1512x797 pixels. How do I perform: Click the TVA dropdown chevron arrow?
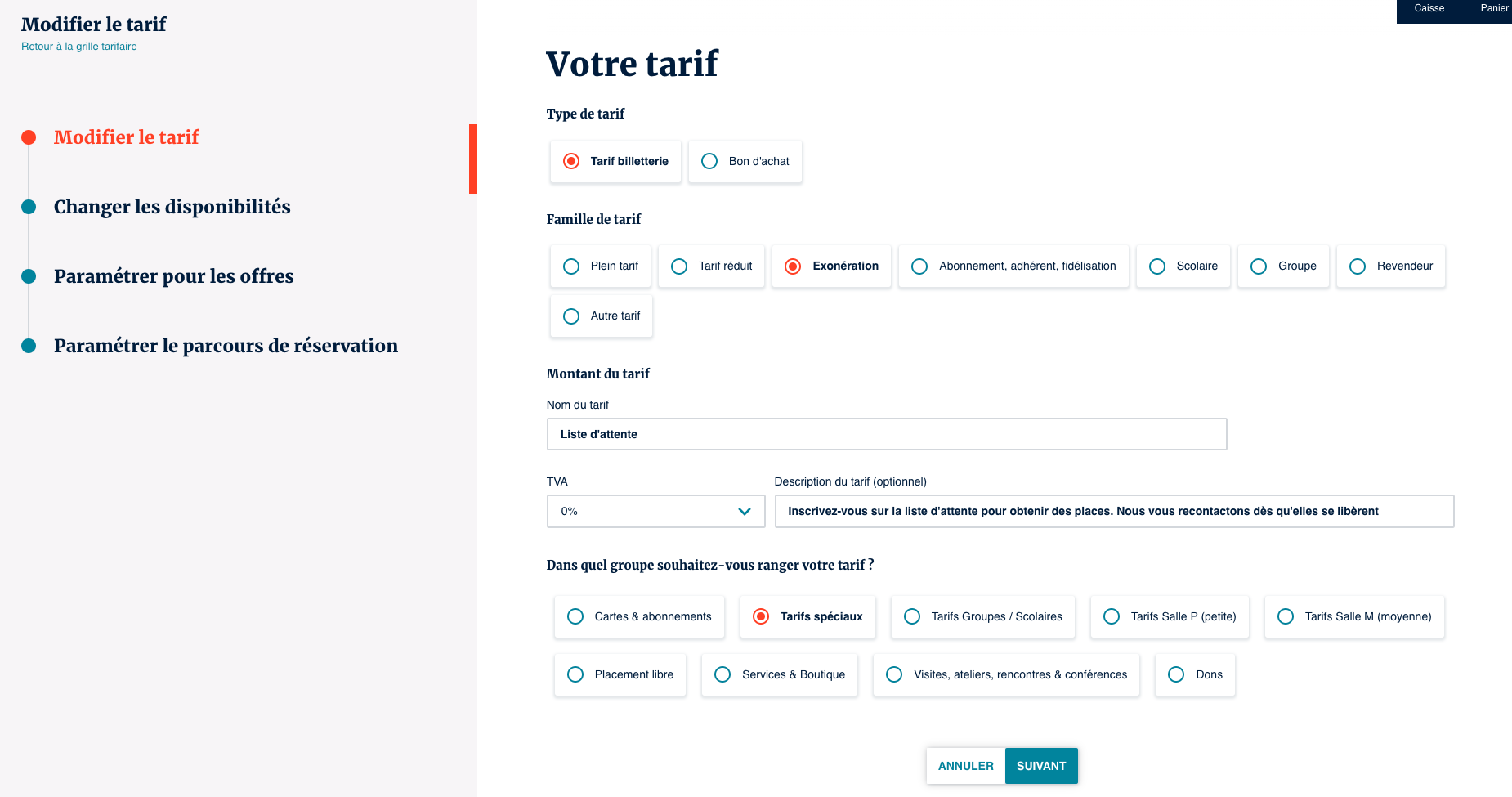point(744,512)
